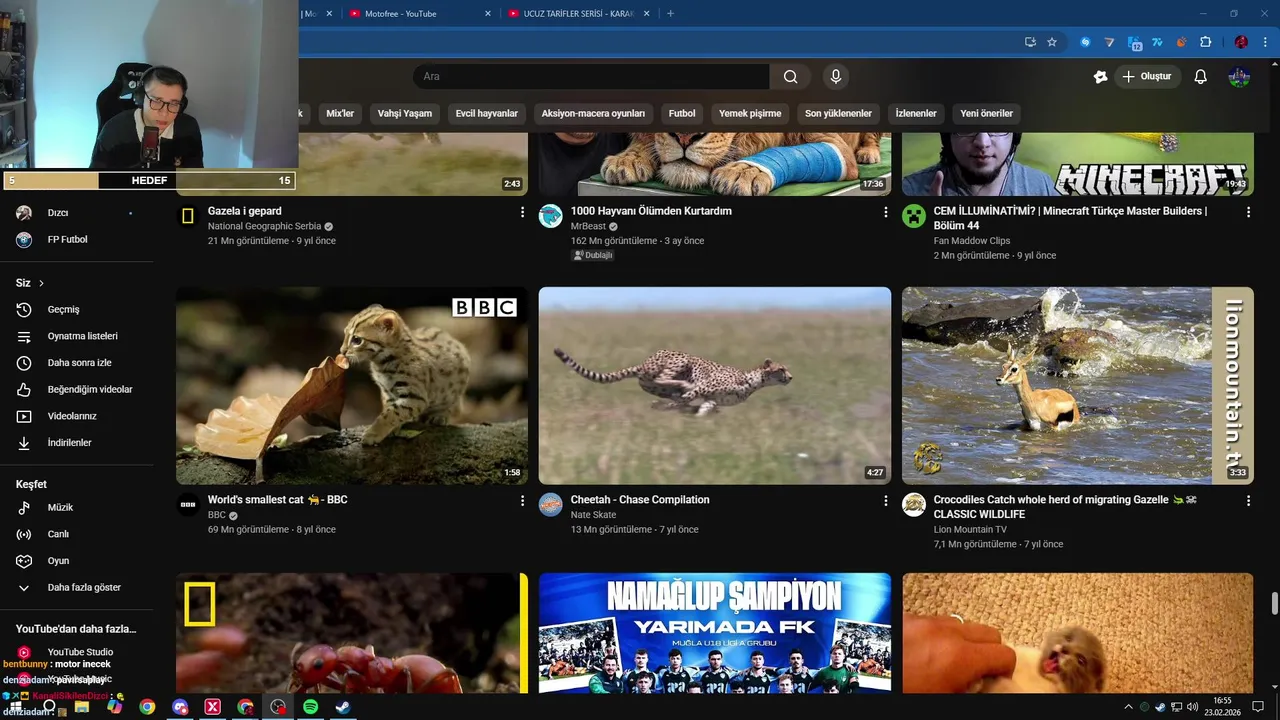Open the Chrome profile avatar
The image size is (1280, 720).
point(1241,42)
